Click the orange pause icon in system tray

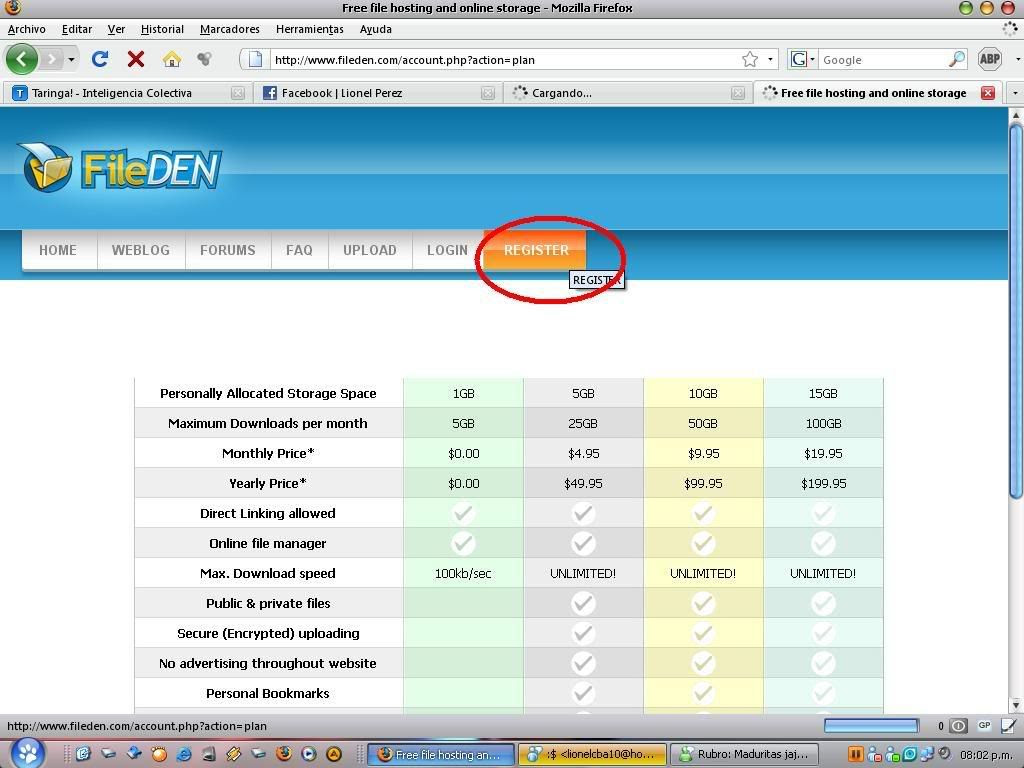[x=856, y=754]
